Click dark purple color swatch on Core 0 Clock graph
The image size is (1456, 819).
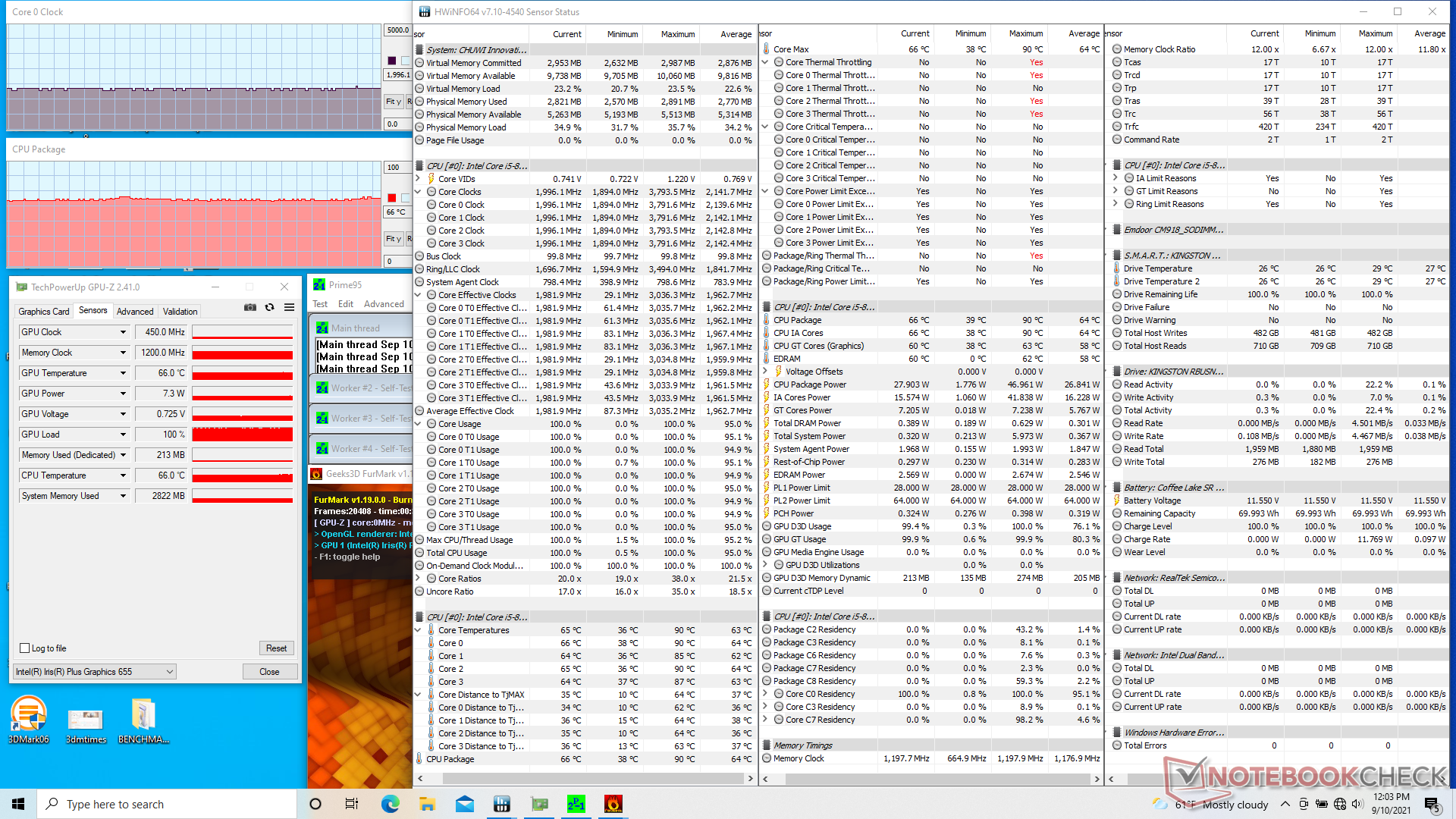pos(392,61)
